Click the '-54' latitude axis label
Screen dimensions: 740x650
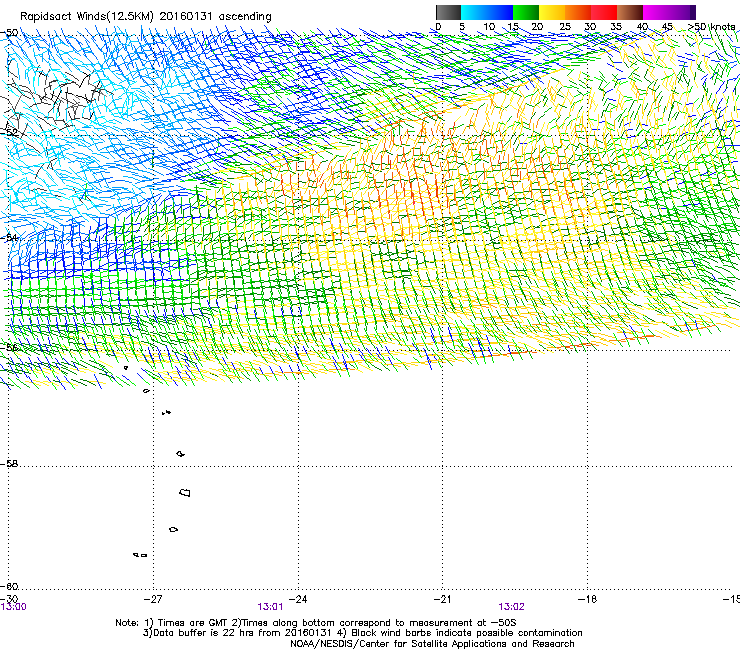tap(9, 237)
